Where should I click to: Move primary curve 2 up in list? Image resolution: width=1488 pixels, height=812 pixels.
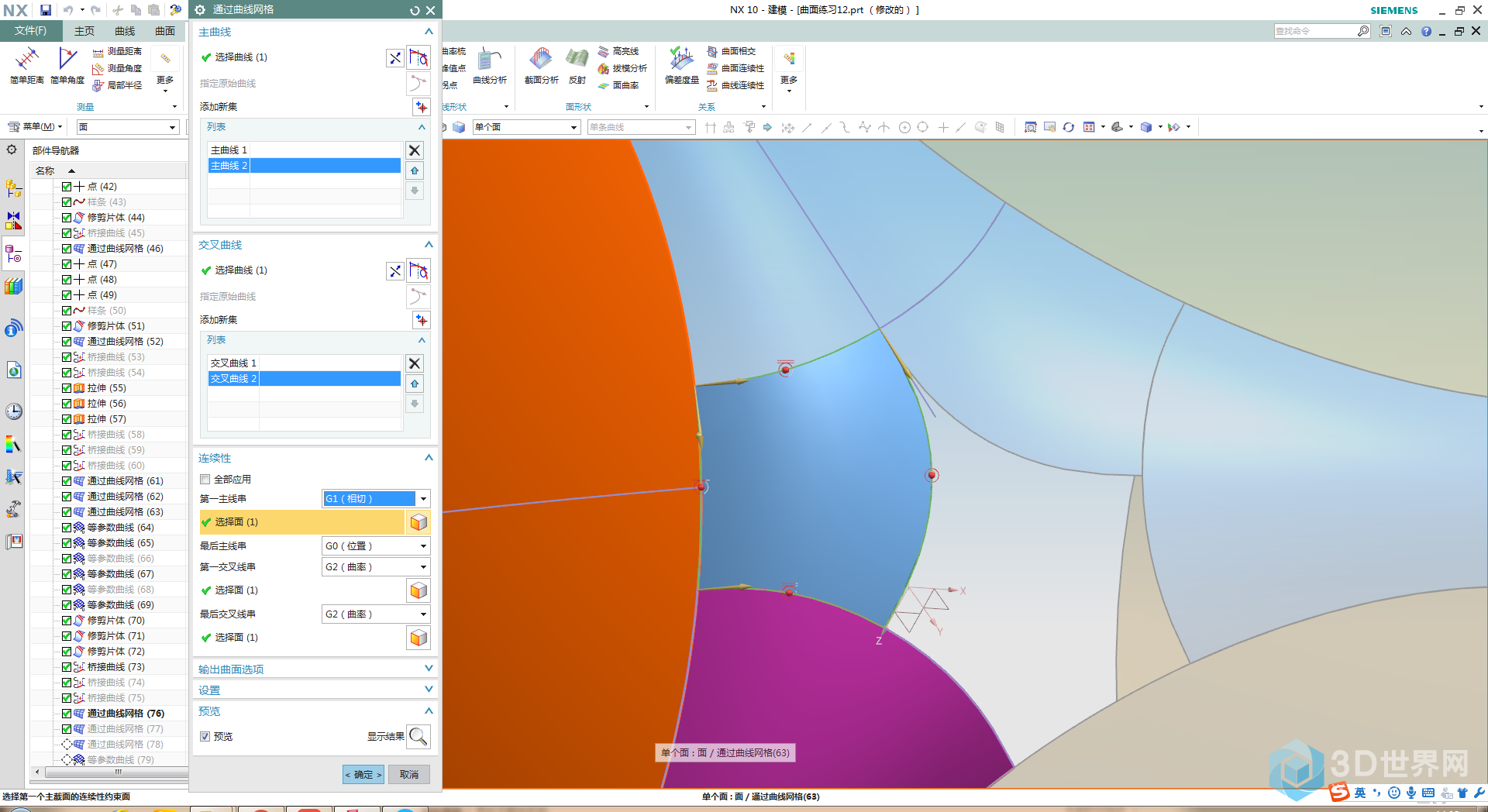415,170
